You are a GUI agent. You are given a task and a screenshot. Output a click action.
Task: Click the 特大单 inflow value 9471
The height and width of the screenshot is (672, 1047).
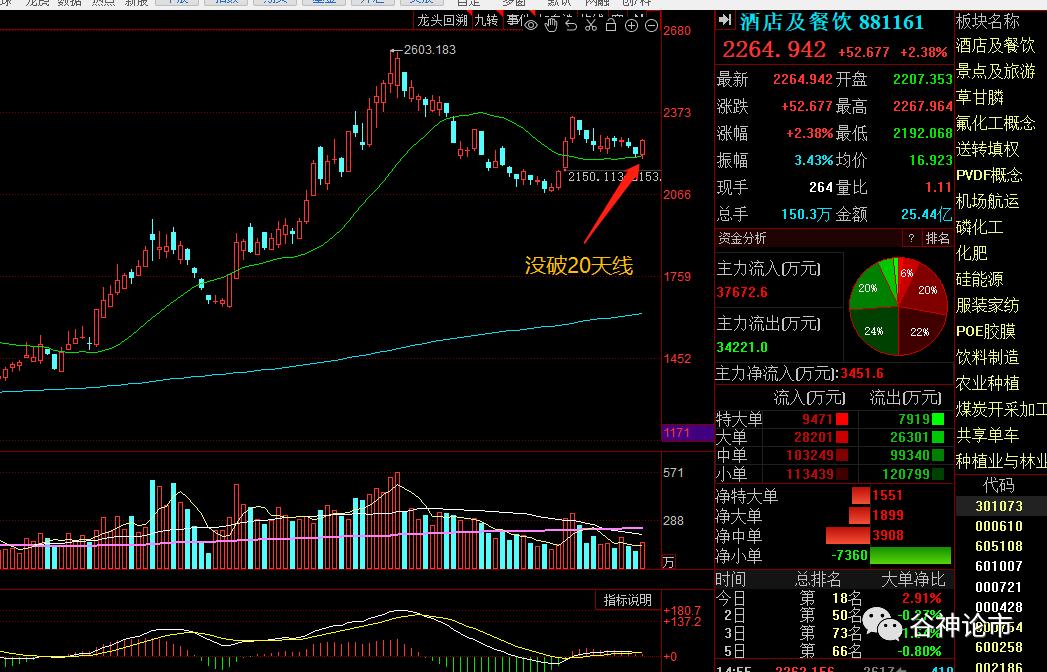click(817, 419)
